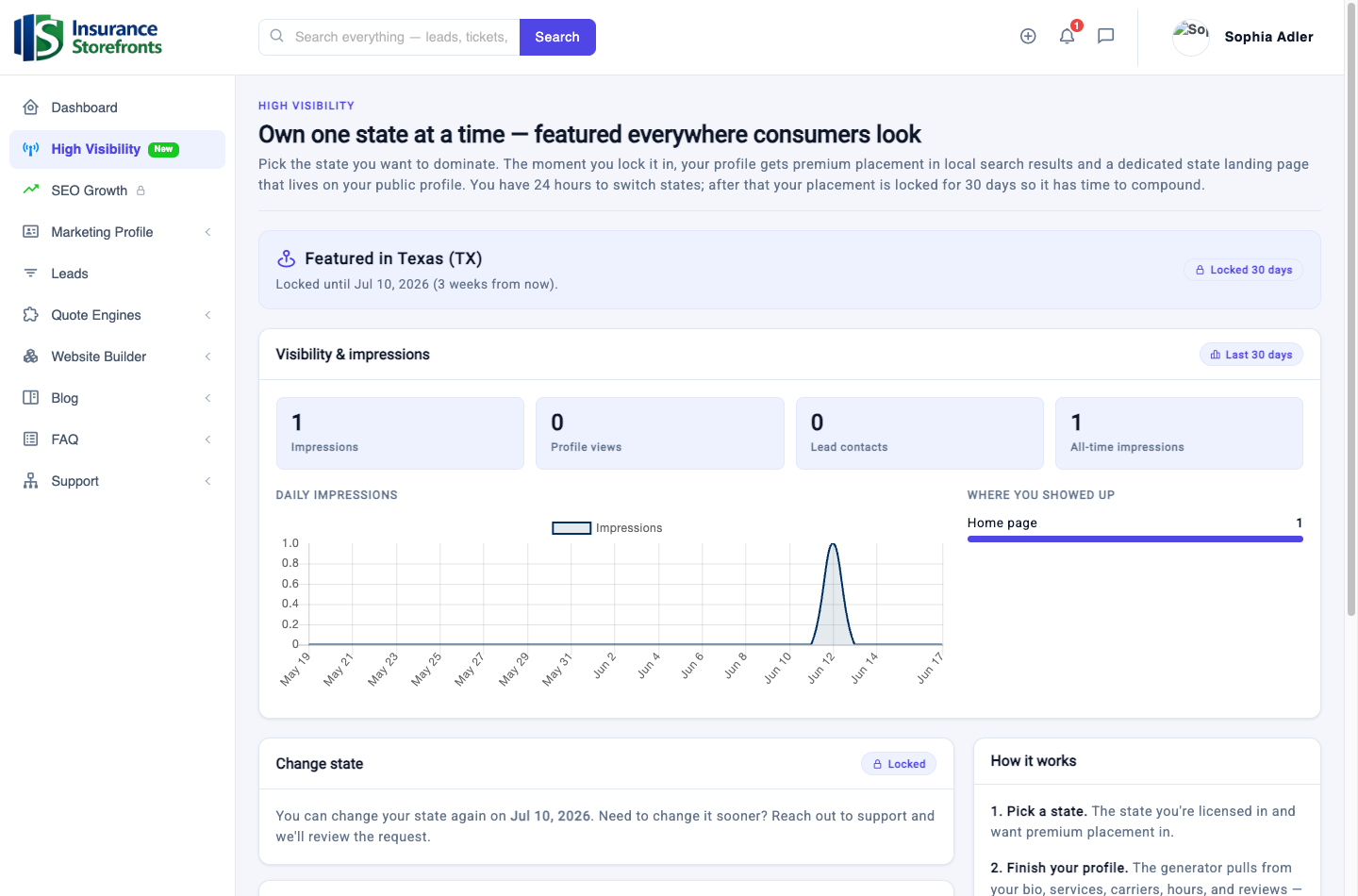Click the Profile views stat card
1358x896 pixels.
click(660, 433)
